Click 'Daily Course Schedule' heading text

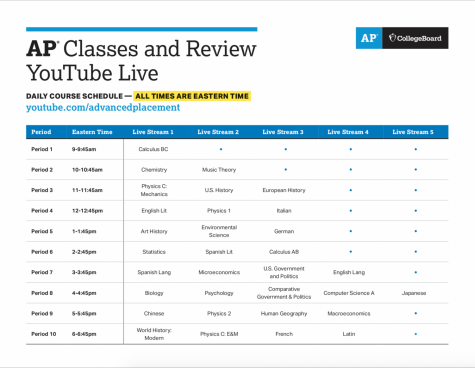point(74,96)
